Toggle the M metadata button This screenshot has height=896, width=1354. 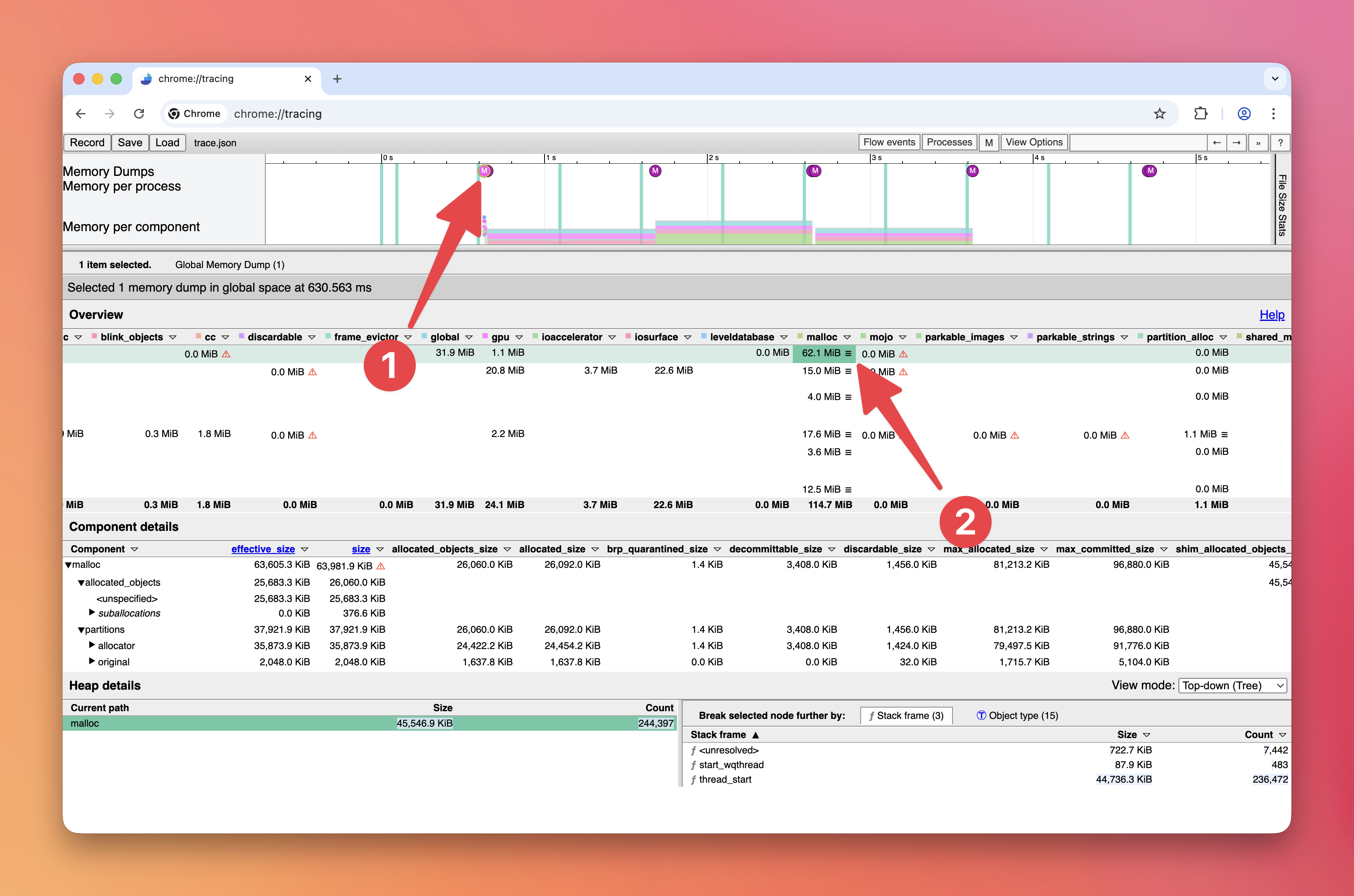[x=989, y=142]
